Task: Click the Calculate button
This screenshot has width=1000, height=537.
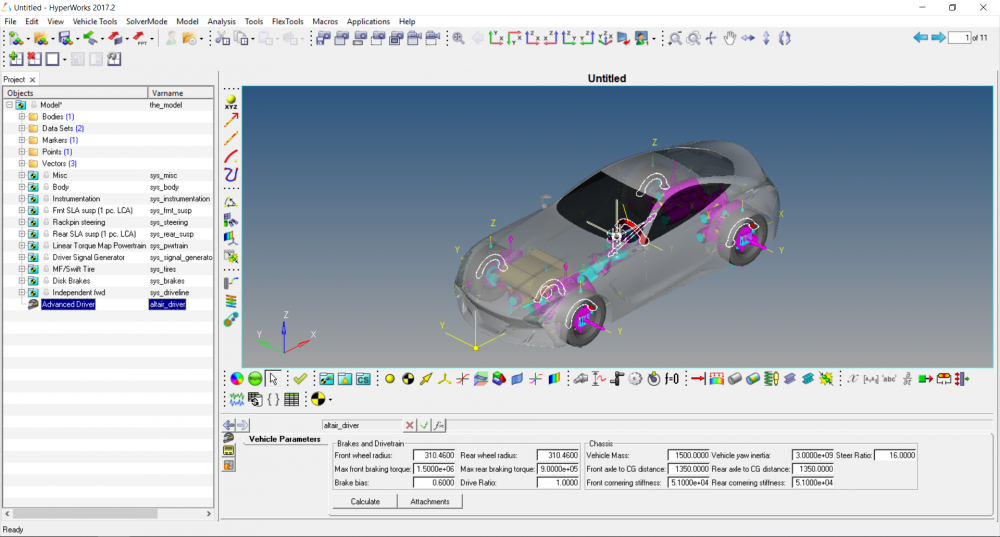Action: (x=365, y=501)
